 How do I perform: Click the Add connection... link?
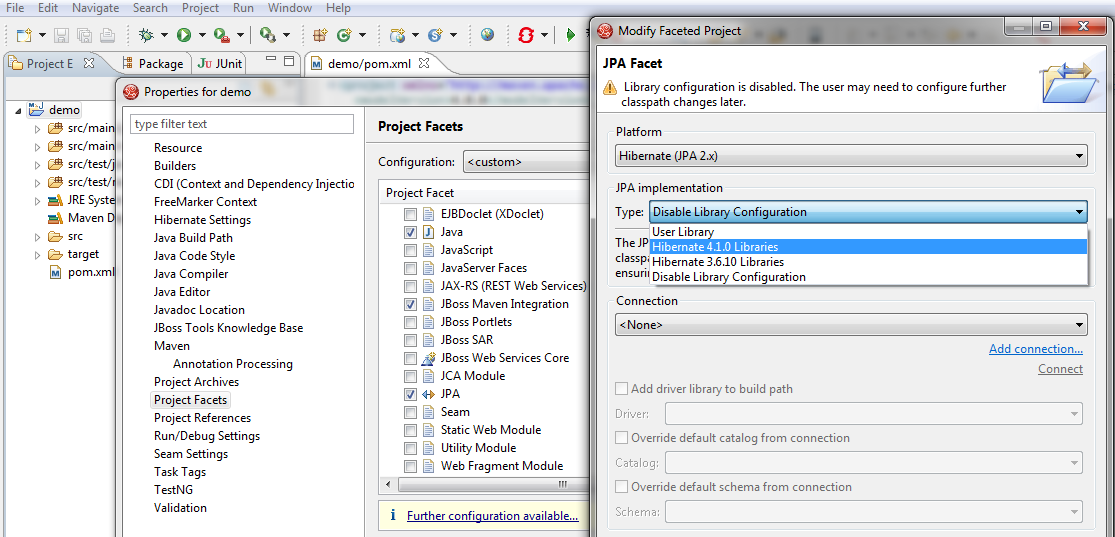click(x=1035, y=349)
